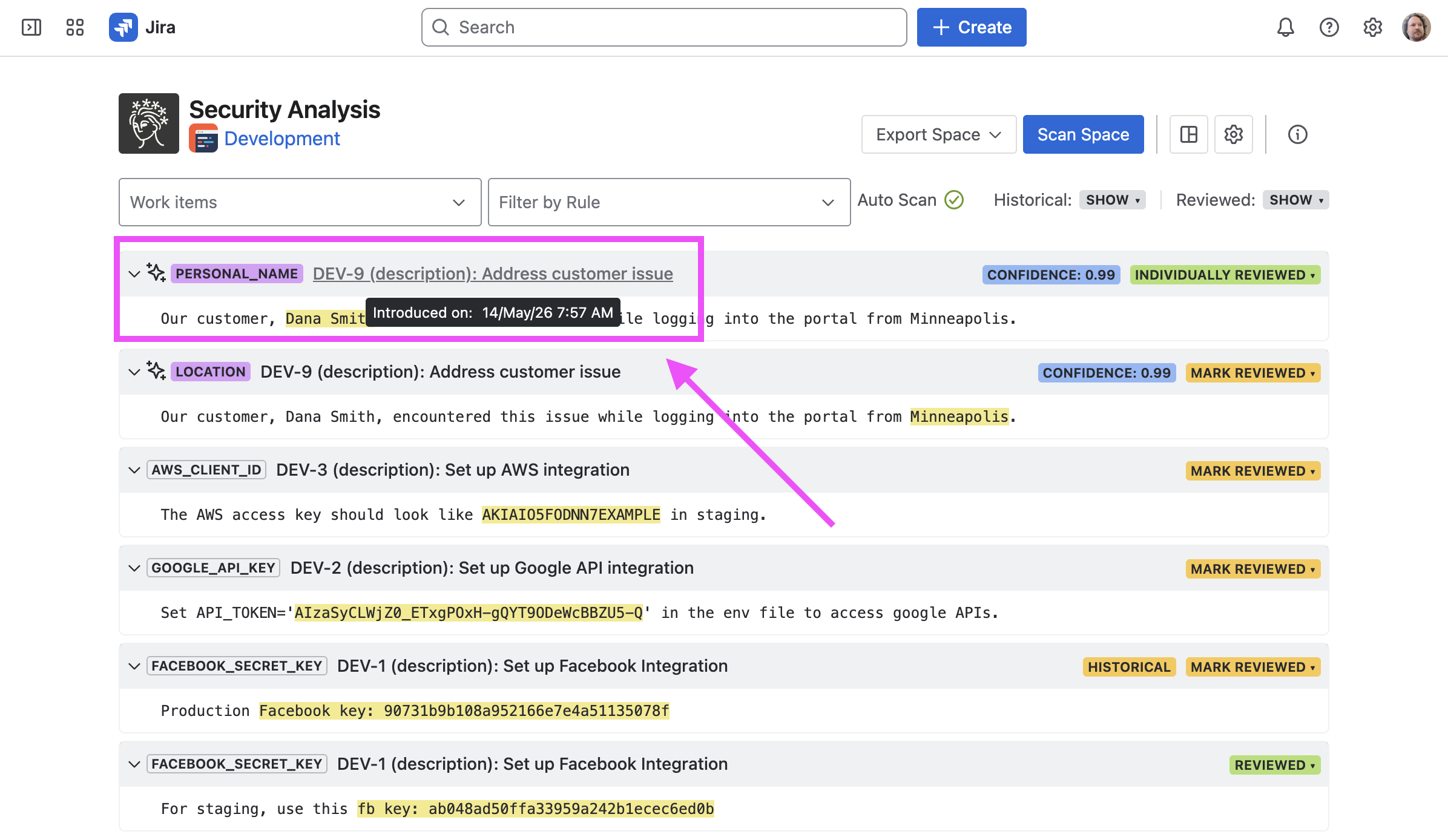The width and height of the screenshot is (1448, 840).
Task: Collapse the staging fb key finding
Action: [134, 764]
